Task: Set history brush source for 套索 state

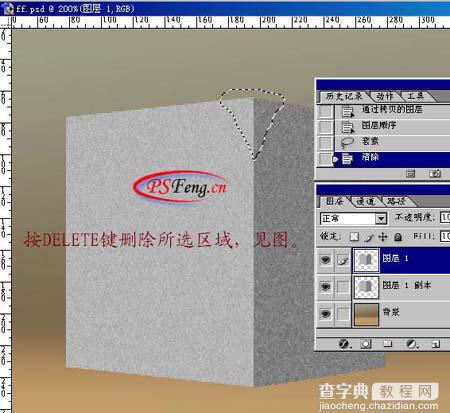Action: [x=325, y=143]
